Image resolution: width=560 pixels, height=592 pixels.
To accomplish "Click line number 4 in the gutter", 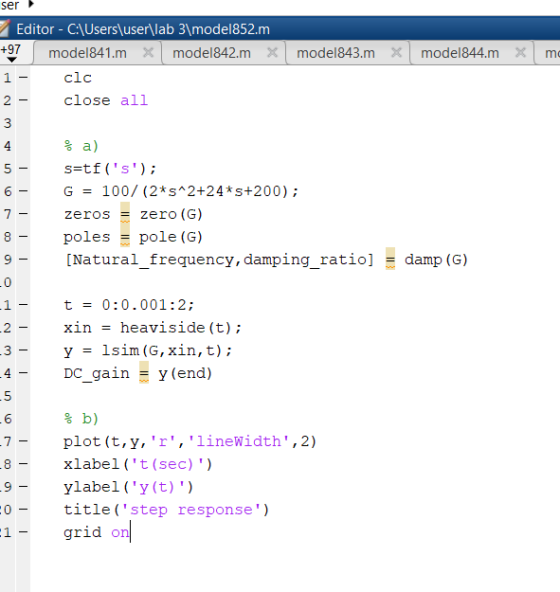I will tap(8, 146).
